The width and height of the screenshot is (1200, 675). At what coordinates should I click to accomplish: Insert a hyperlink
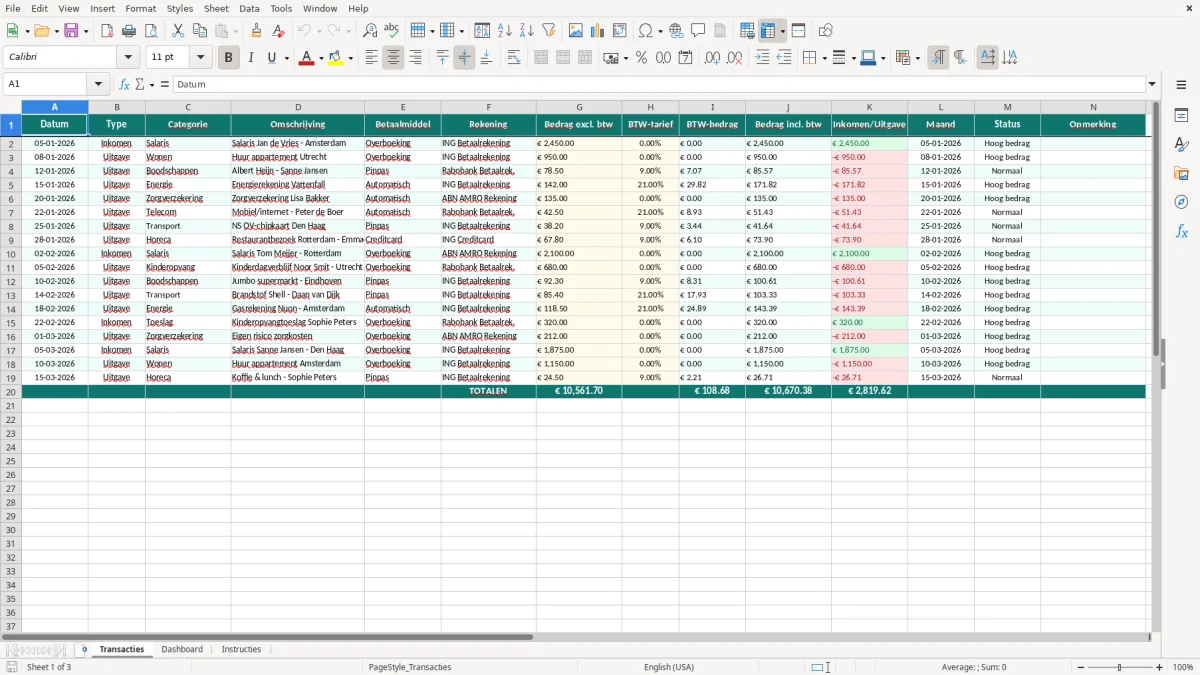[676, 31]
